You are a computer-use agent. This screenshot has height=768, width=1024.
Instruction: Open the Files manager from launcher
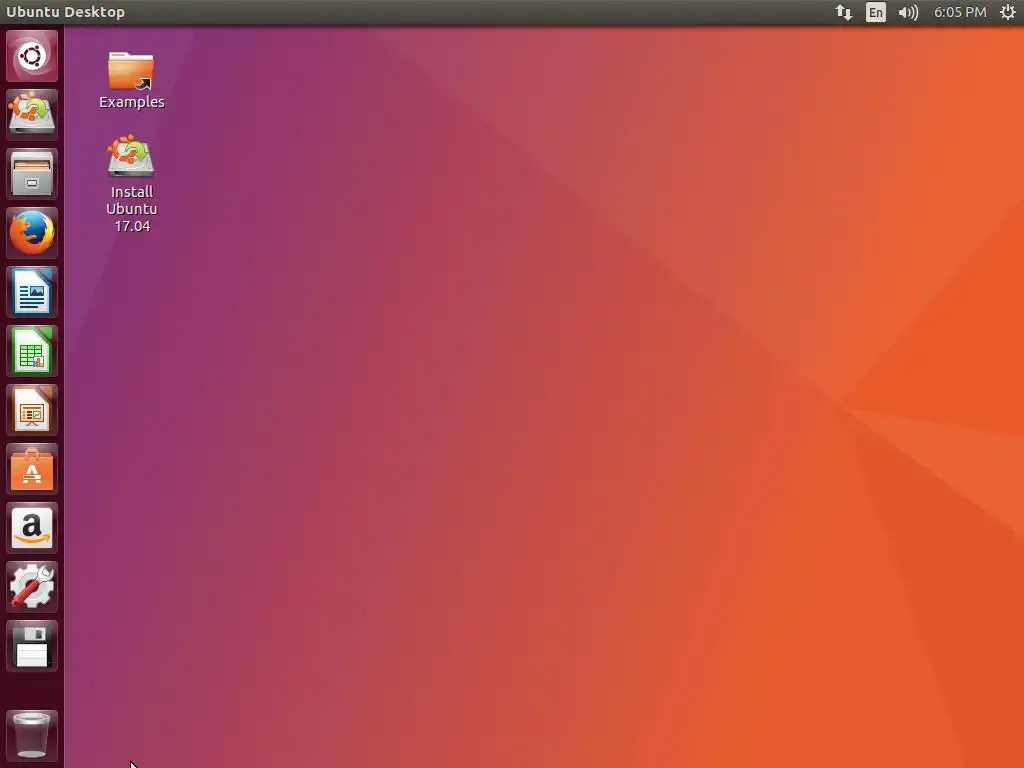(32, 174)
